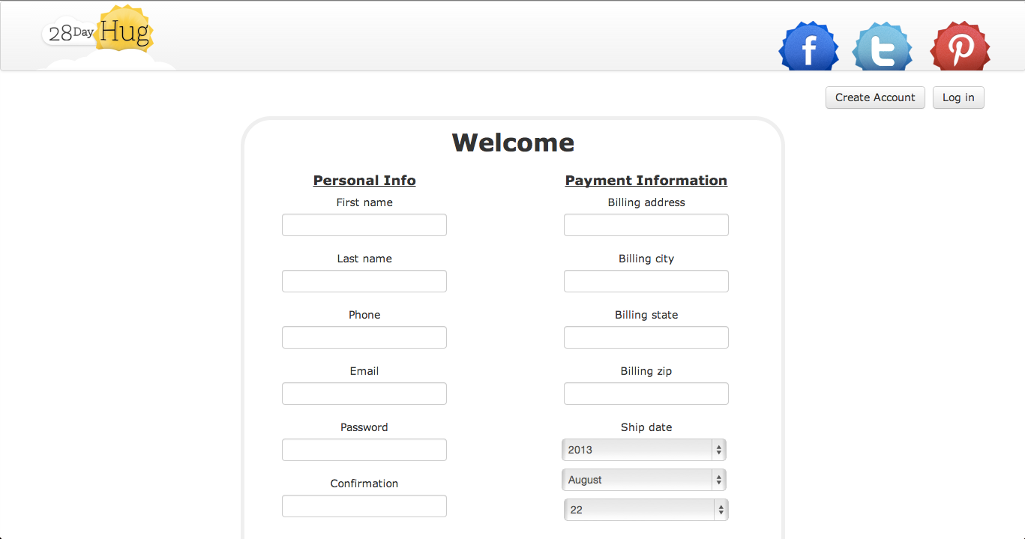Viewport: 1025px width, 539px height.
Task: Open the Pinterest badge icon
Action: (960, 47)
